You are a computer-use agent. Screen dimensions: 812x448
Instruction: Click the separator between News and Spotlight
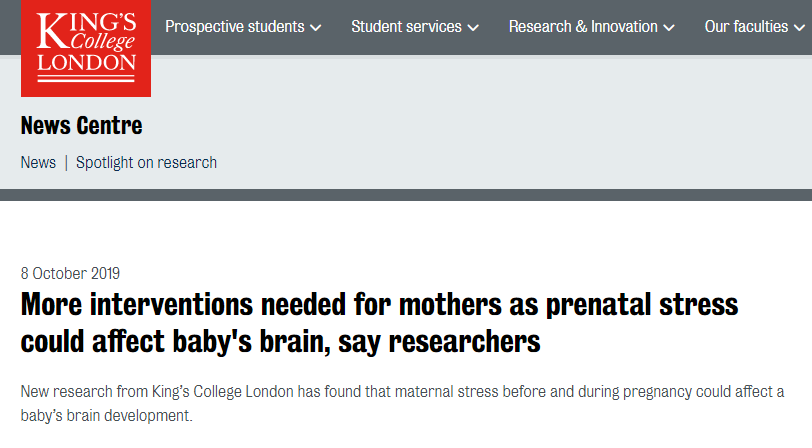[66, 163]
